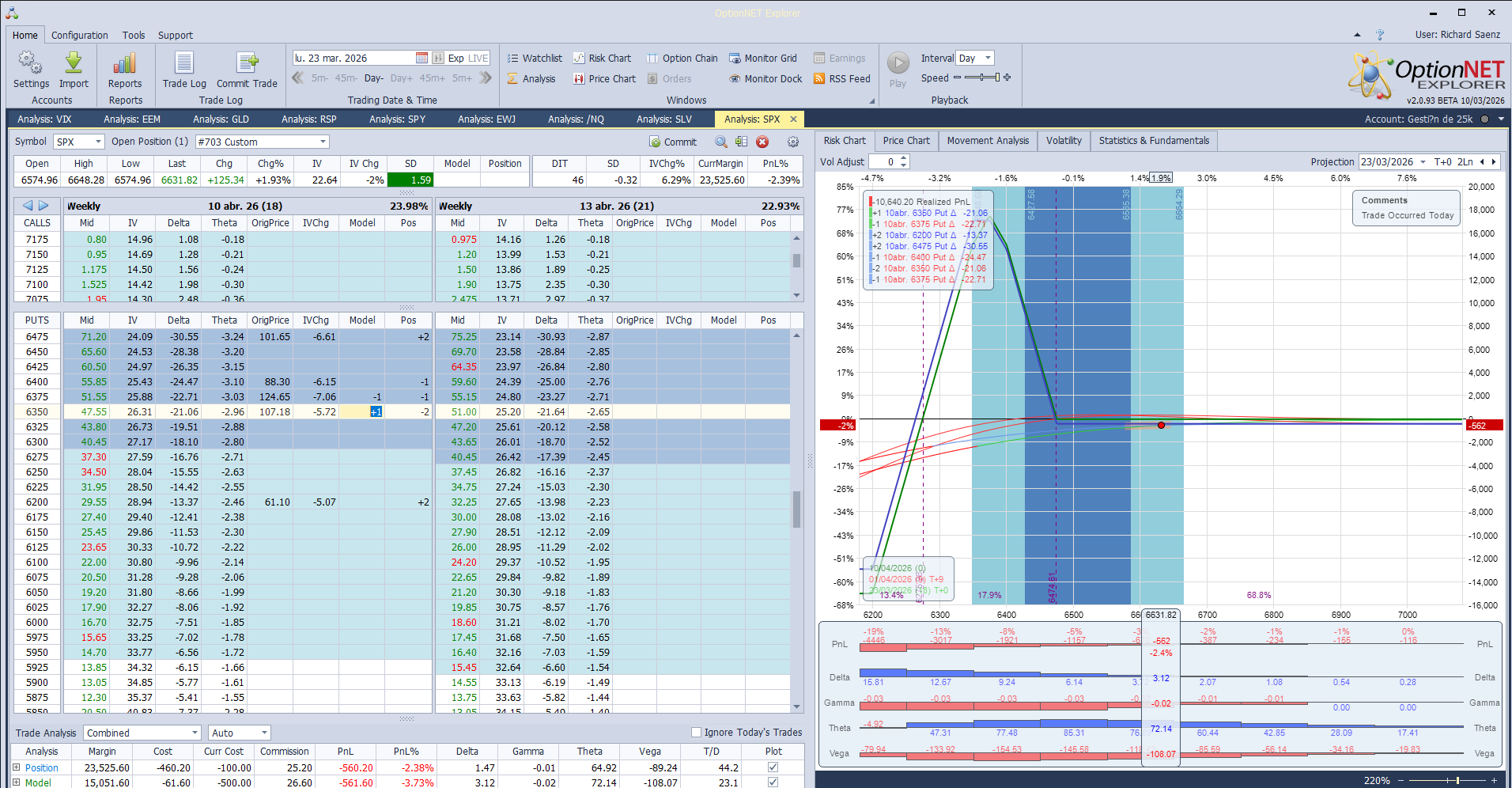Image resolution: width=1512 pixels, height=788 pixels.
Task: Open the Symbol SPX dropdown
Action: [98, 142]
